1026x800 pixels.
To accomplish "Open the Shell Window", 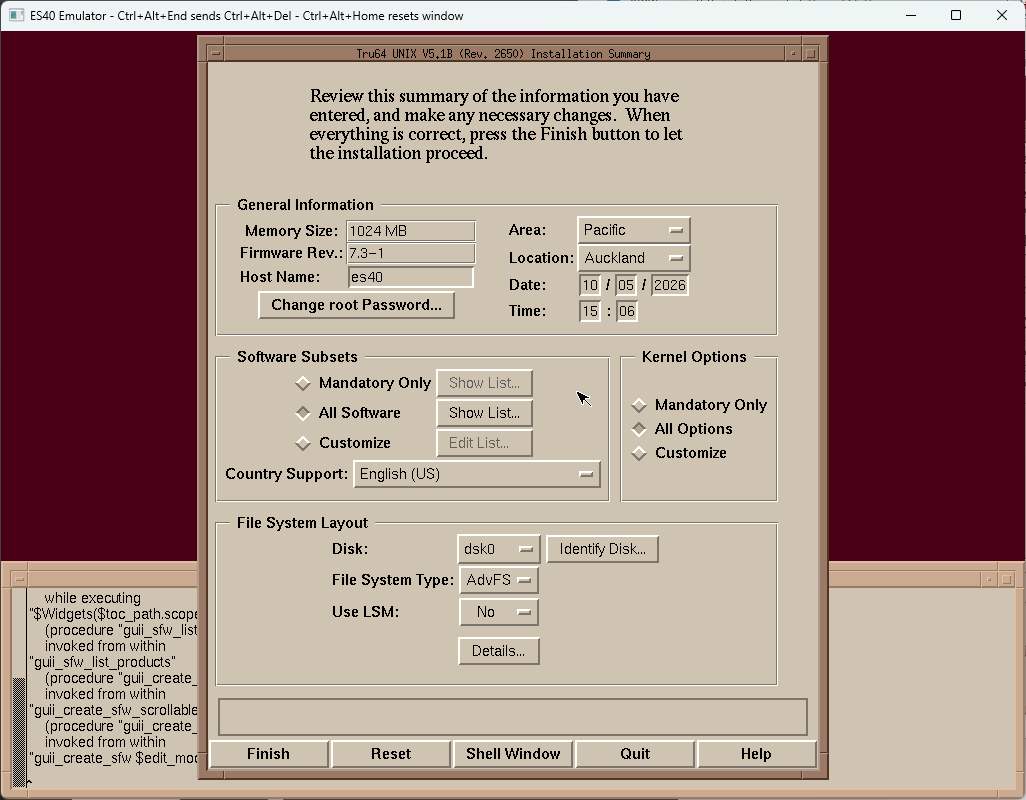I will [x=512, y=754].
